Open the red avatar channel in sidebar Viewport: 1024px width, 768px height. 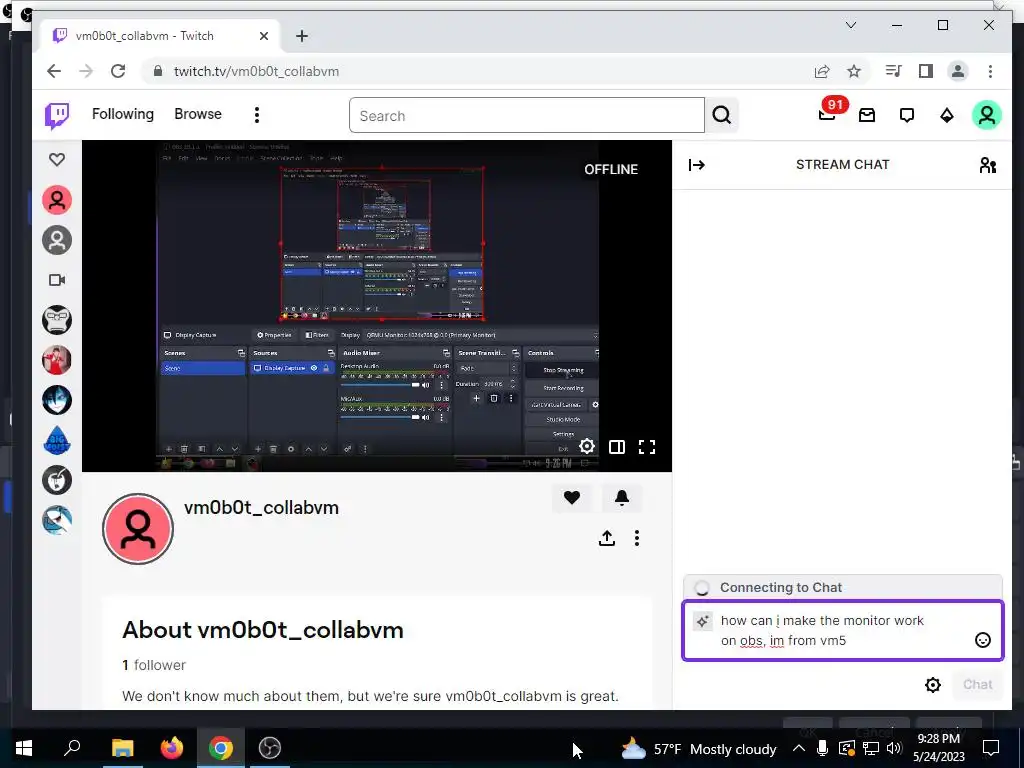tap(57, 200)
